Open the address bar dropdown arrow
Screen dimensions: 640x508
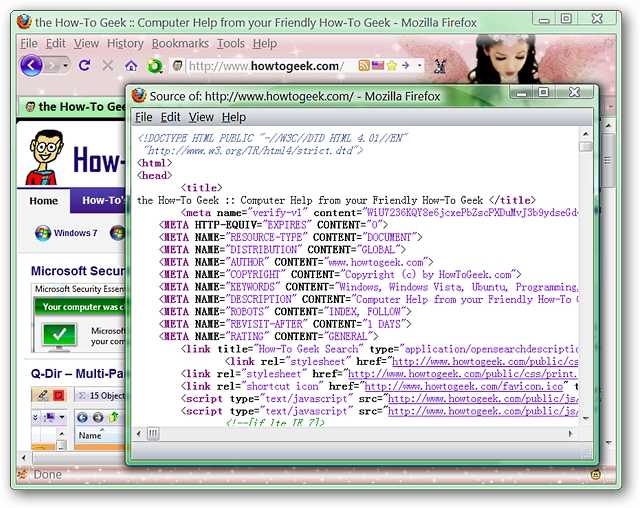(x=419, y=65)
